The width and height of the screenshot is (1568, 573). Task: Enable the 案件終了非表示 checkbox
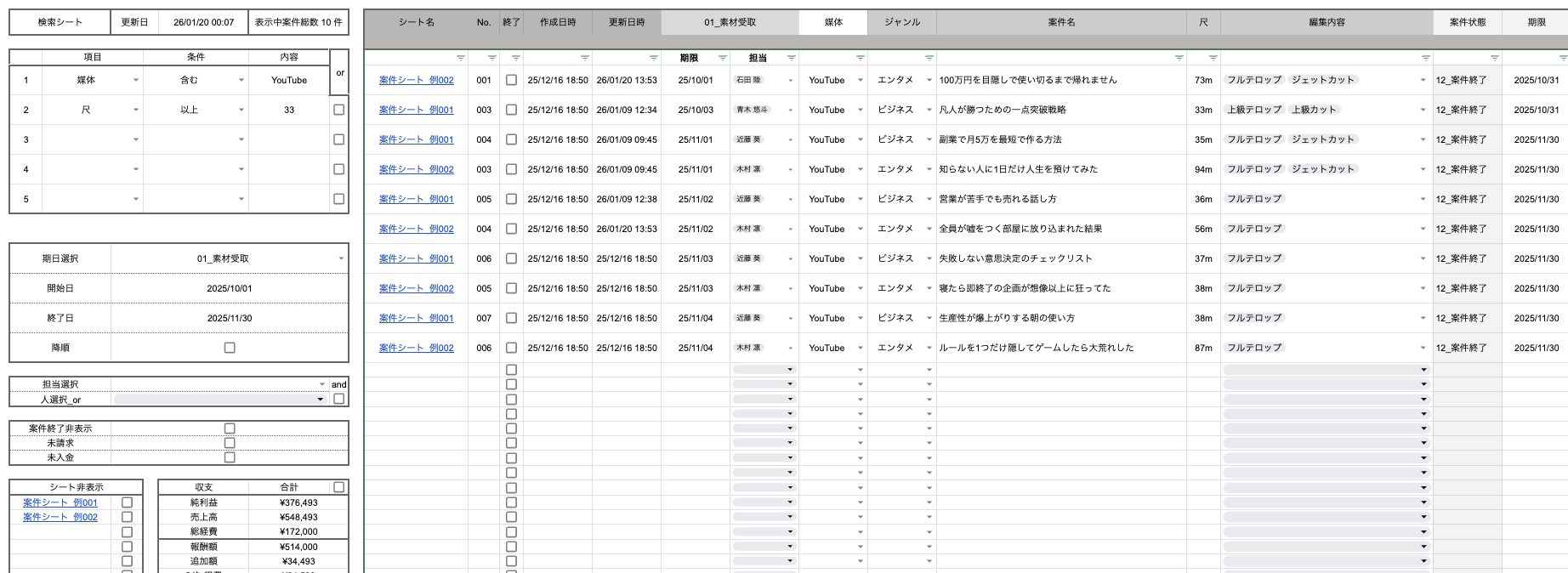(x=230, y=428)
